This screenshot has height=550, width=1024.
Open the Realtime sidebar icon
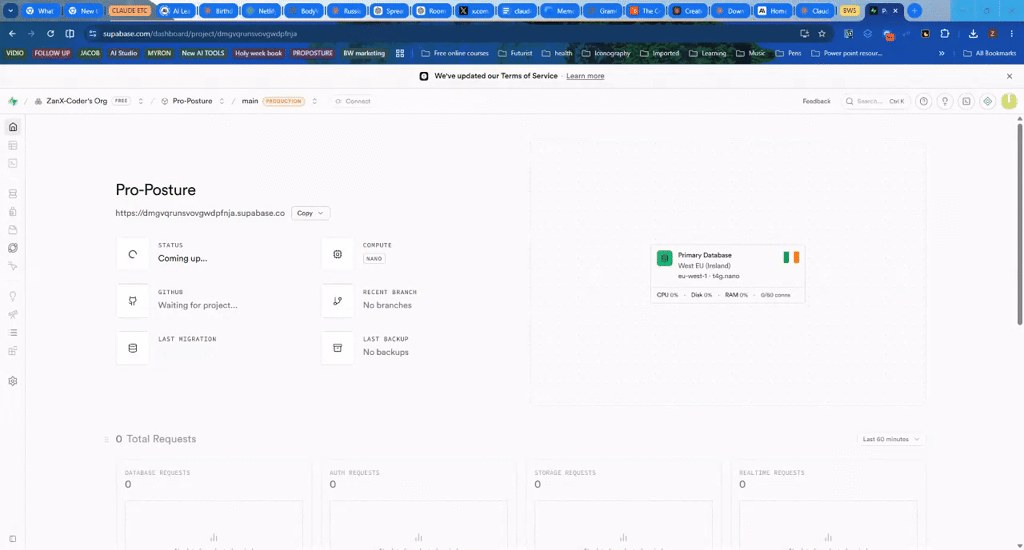point(12,266)
